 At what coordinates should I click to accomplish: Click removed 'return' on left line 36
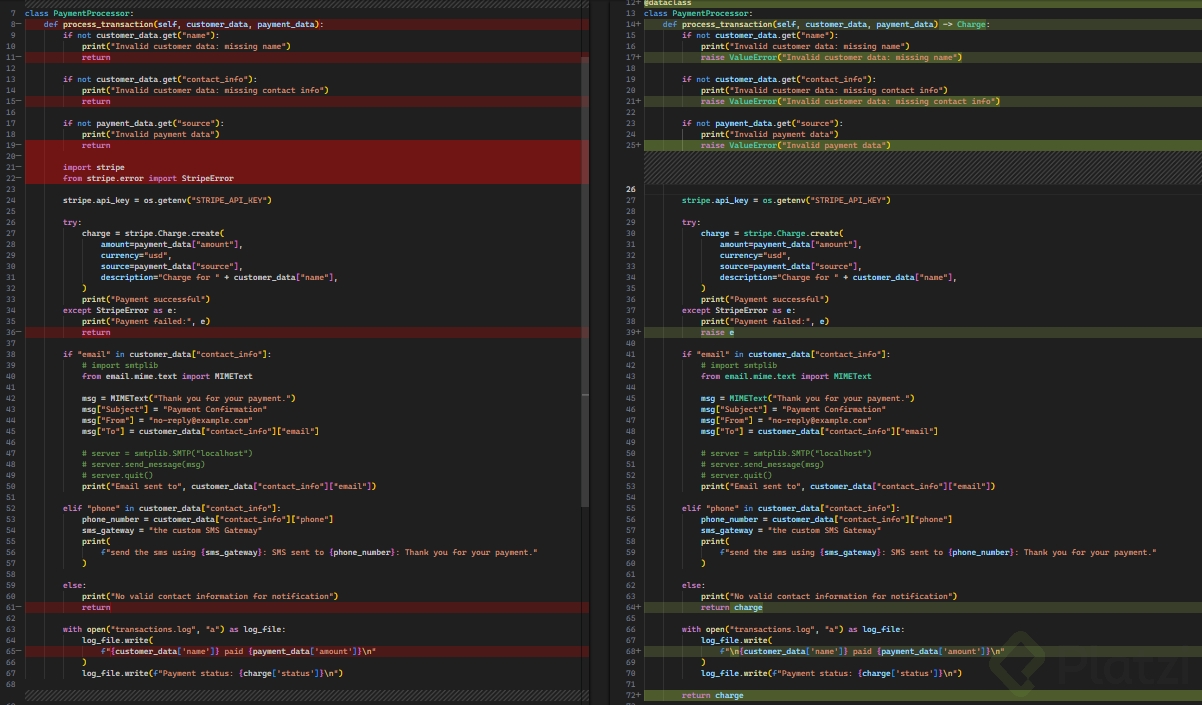tap(96, 332)
